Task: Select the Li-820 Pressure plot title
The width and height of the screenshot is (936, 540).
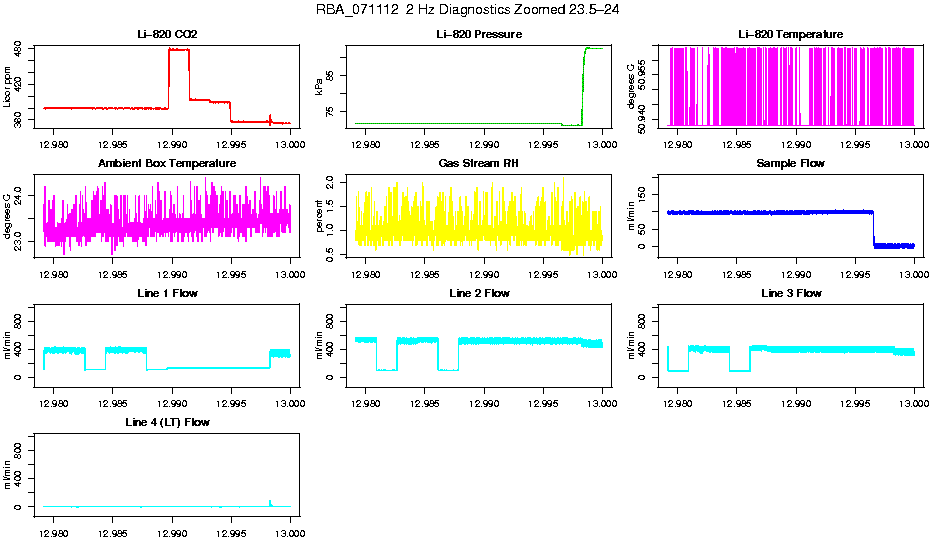Action: click(479, 35)
